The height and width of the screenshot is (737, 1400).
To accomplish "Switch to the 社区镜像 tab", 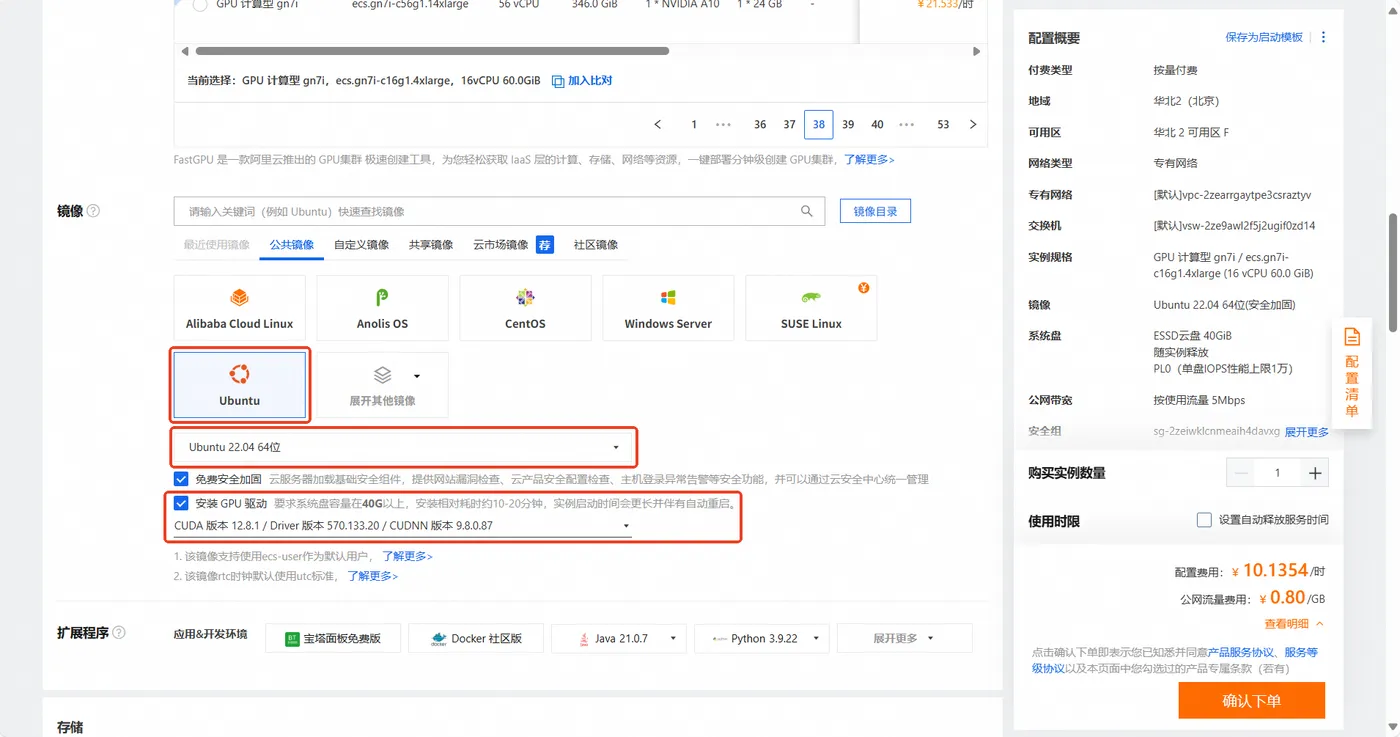I will pyautogui.click(x=595, y=245).
